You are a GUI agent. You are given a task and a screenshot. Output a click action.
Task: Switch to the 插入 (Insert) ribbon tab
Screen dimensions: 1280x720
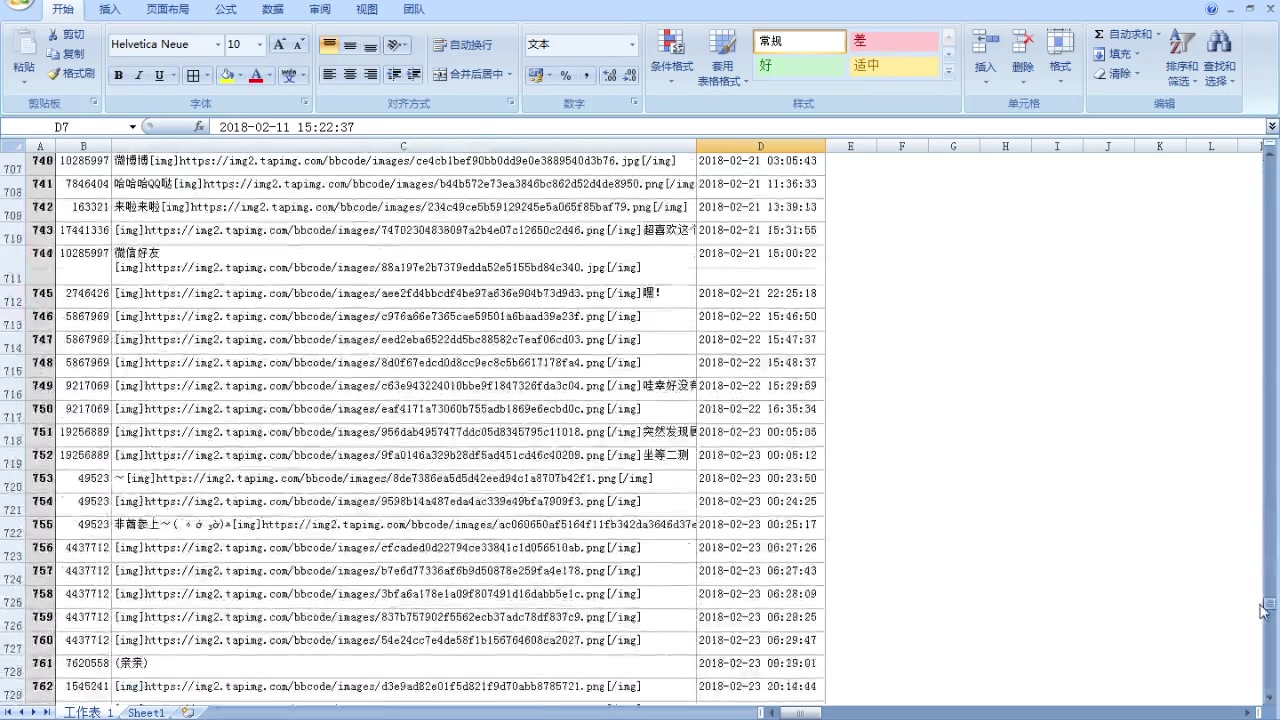tap(110, 9)
